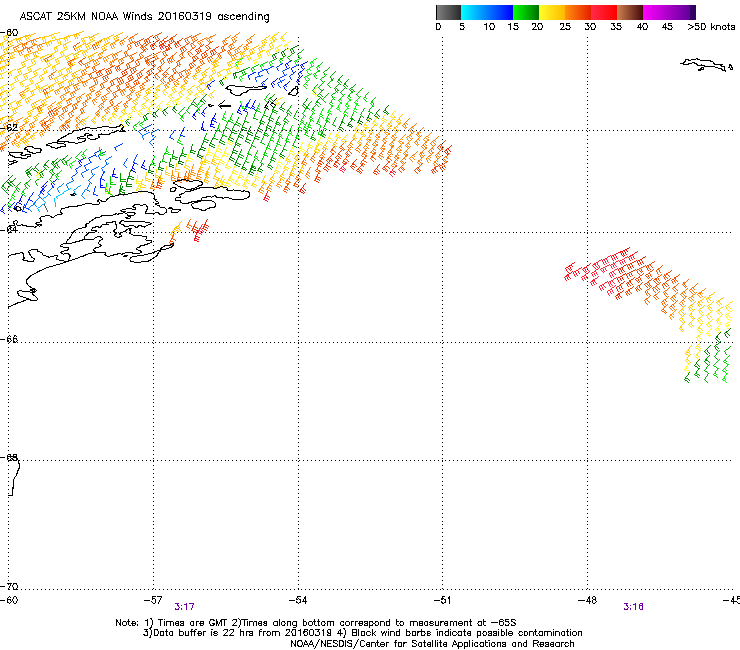
Task: Click the magenta 40-45 knots color segment
Action: 656,12
